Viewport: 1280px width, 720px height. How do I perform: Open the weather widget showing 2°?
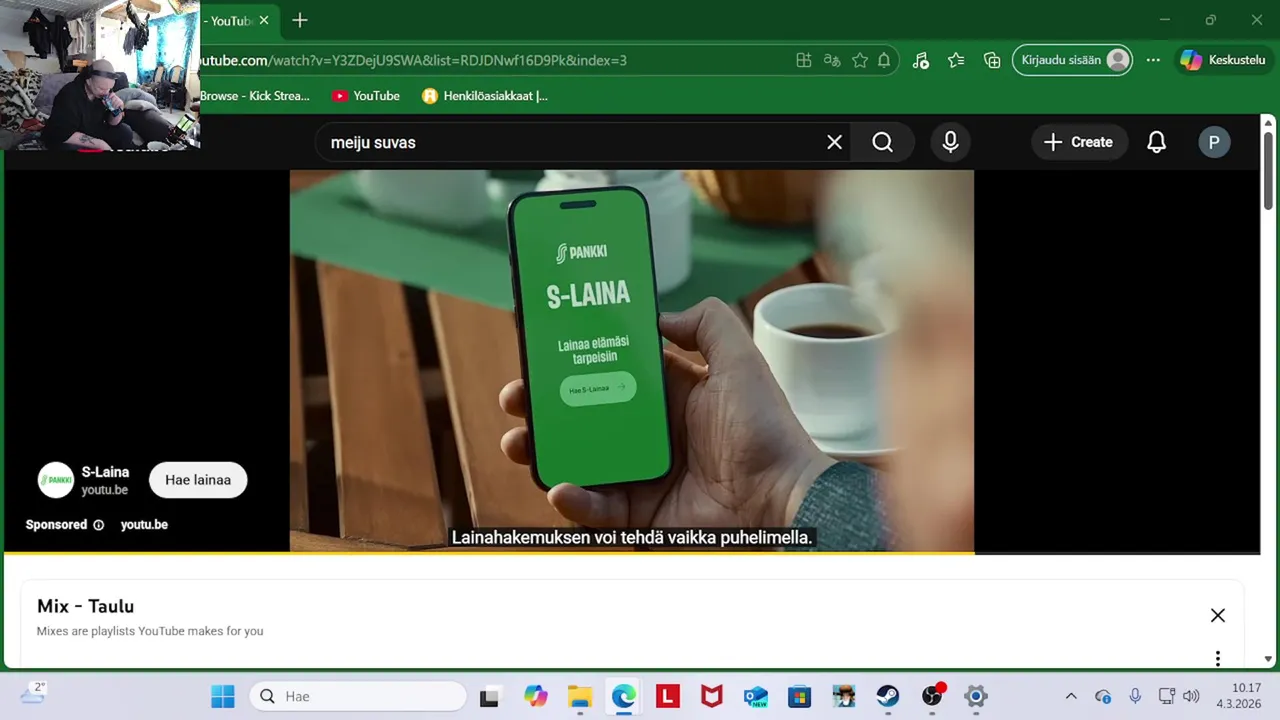tap(32, 693)
